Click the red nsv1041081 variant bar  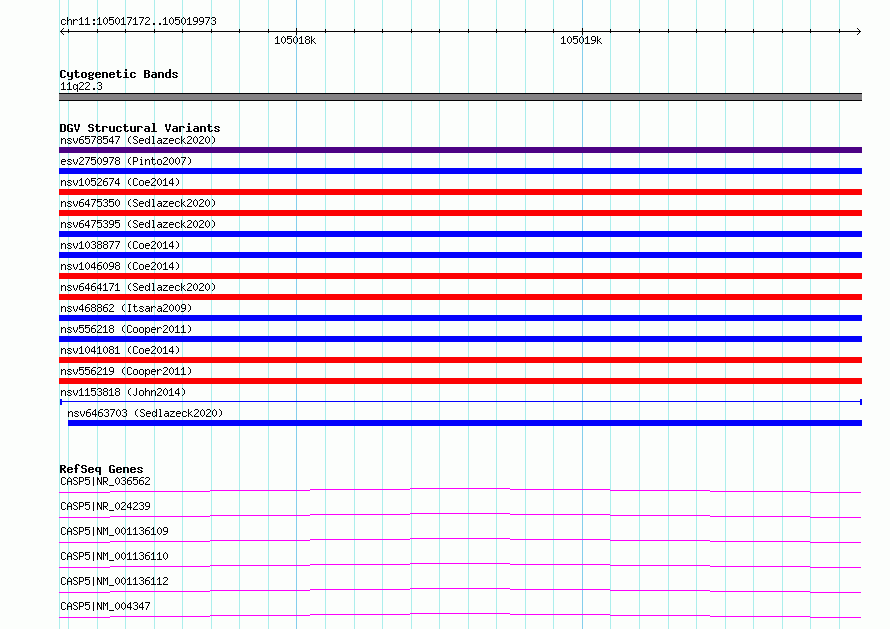click(460, 360)
